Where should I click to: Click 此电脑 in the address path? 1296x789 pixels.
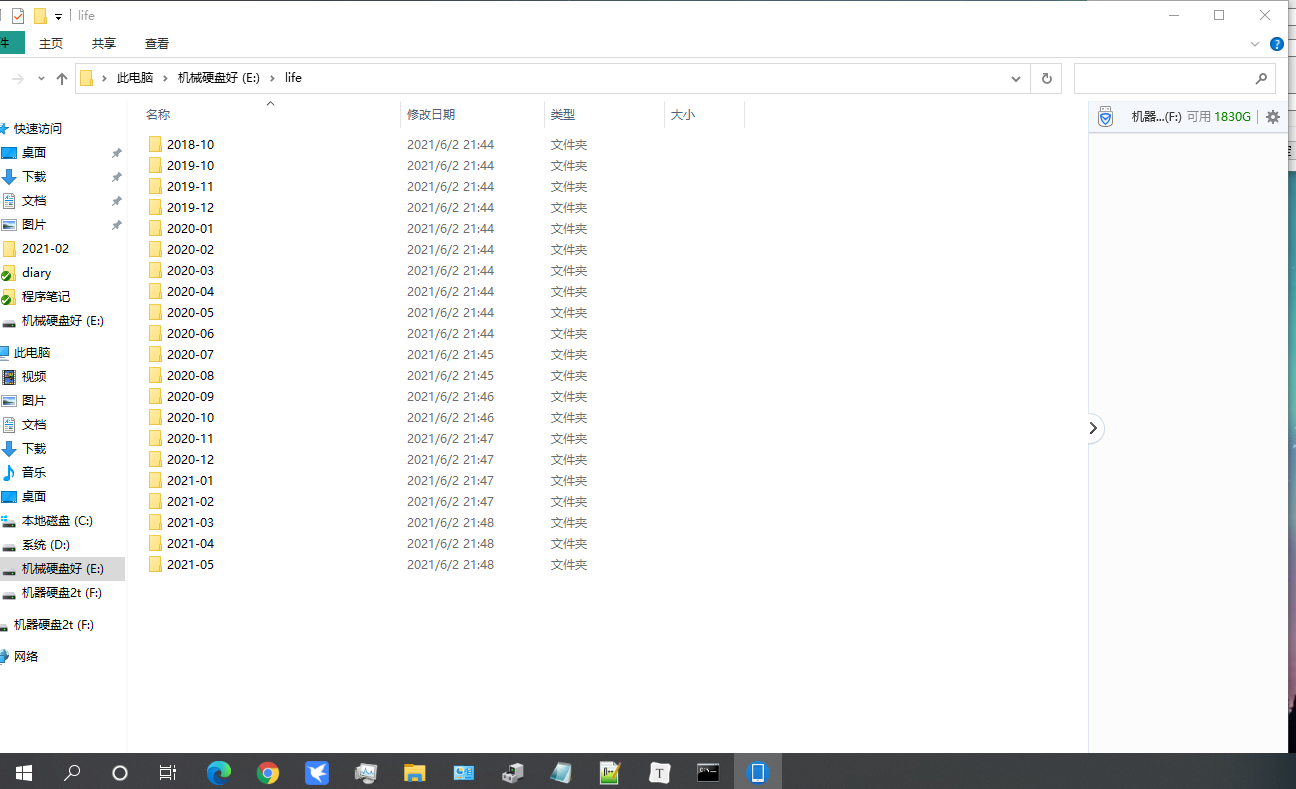[x=135, y=78]
